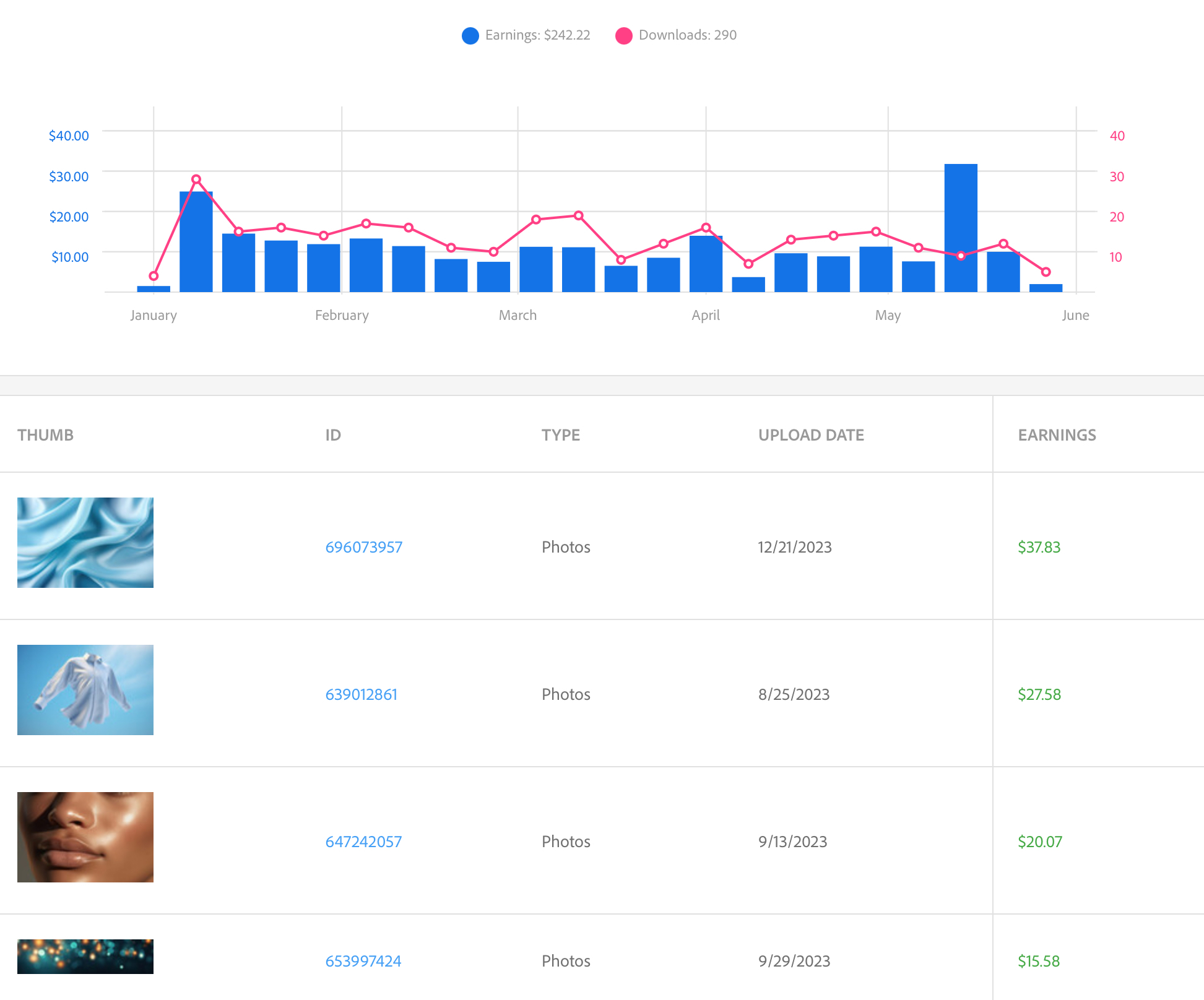The width and height of the screenshot is (1204, 1000).
Task: Click the last pink data point near June
Action: click(x=1046, y=272)
